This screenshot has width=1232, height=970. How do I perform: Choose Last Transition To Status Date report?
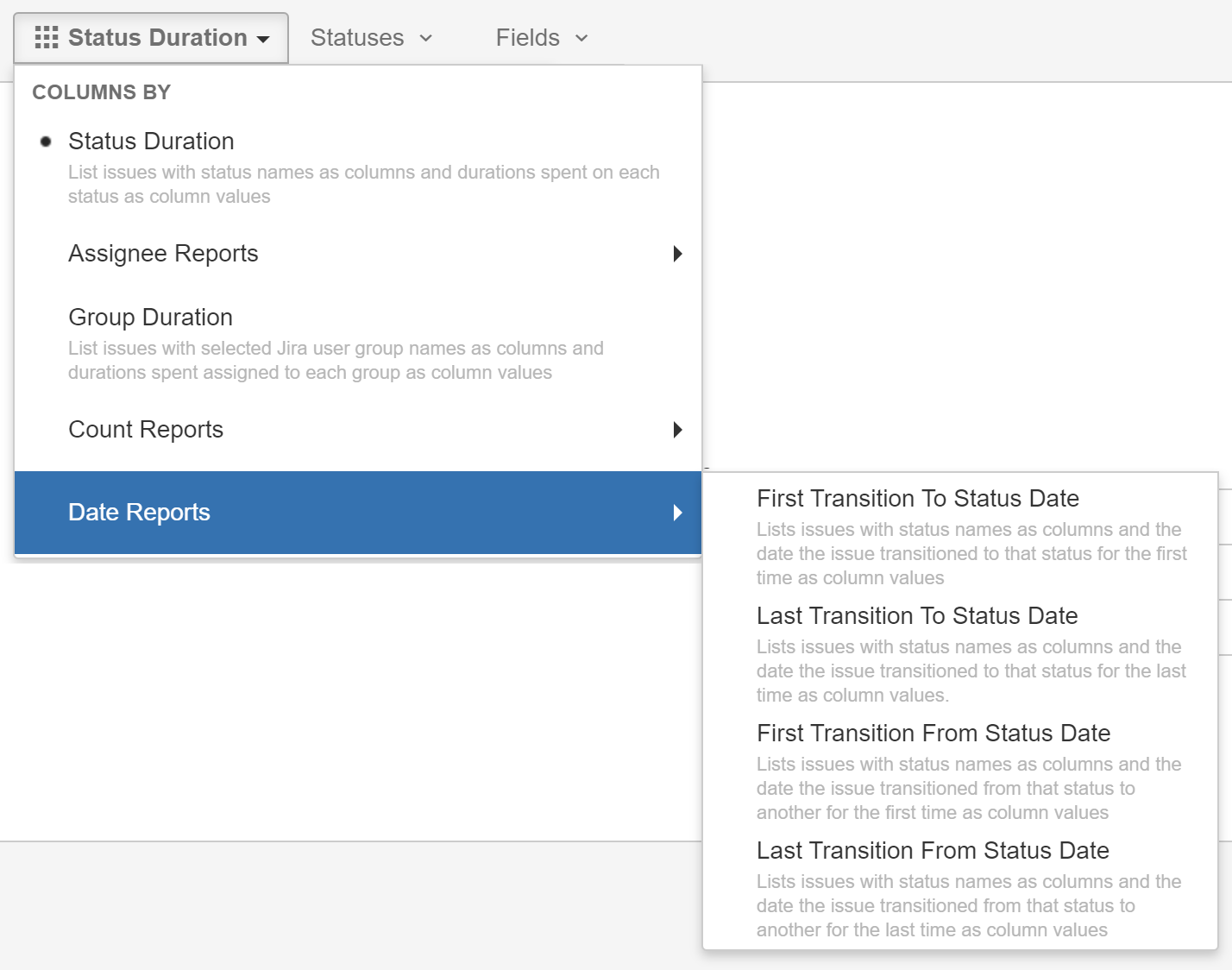(916, 616)
